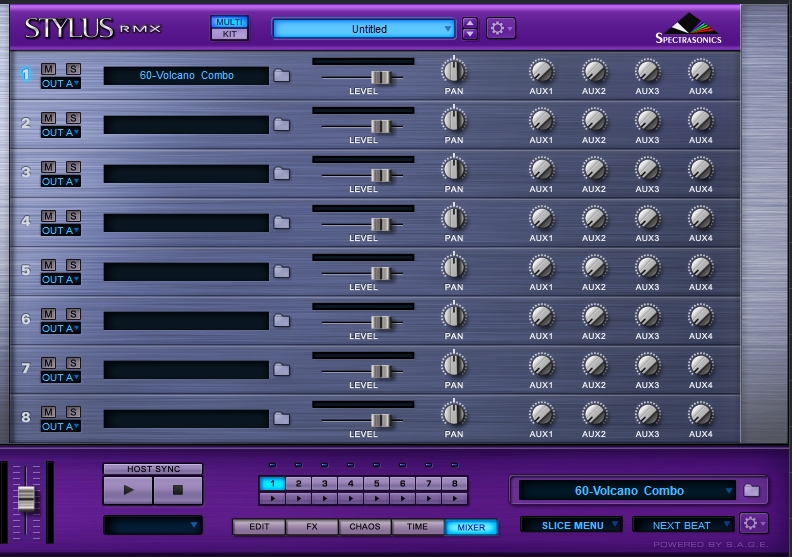Viewport: 792px width, 557px height.
Task: Mute part 1
Action: tap(48, 69)
